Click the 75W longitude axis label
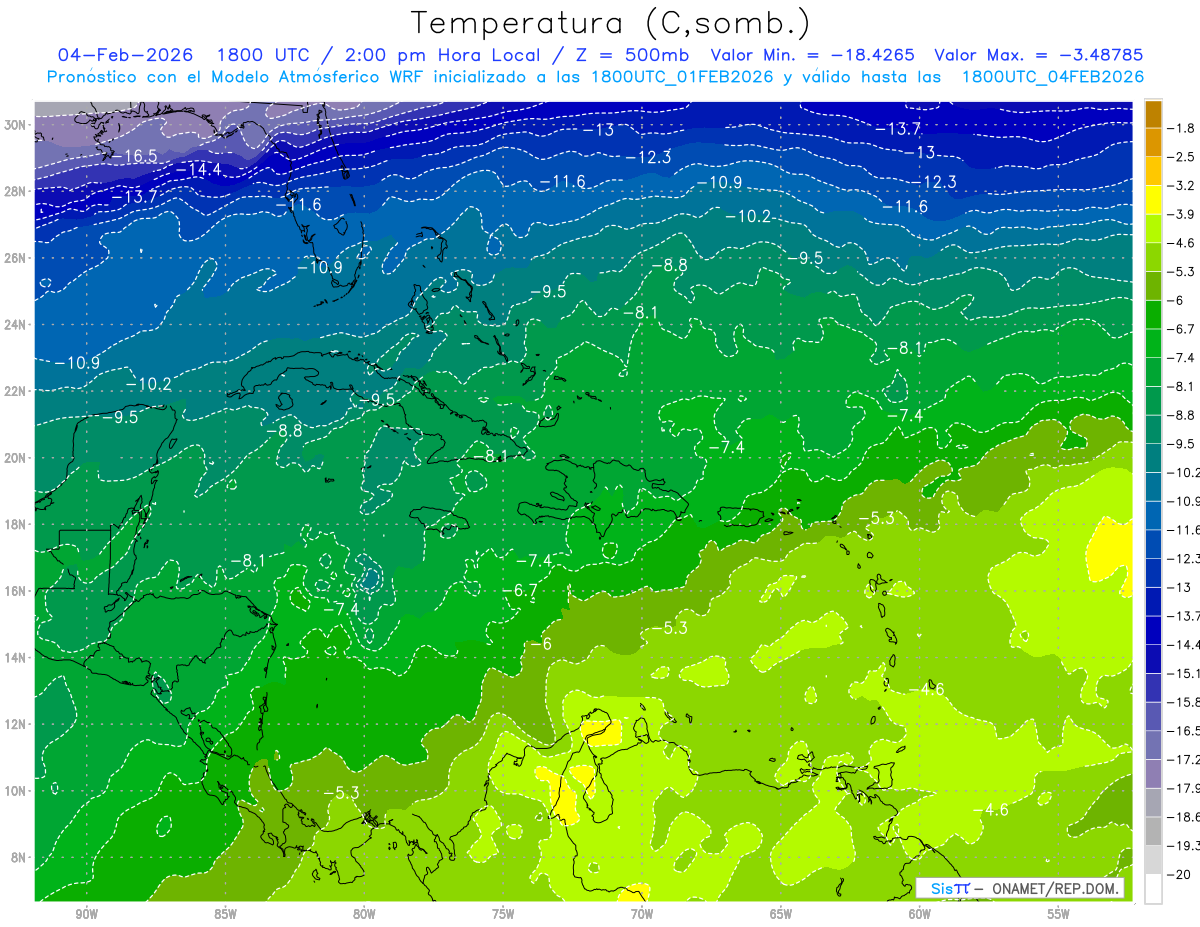 point(503,914)
